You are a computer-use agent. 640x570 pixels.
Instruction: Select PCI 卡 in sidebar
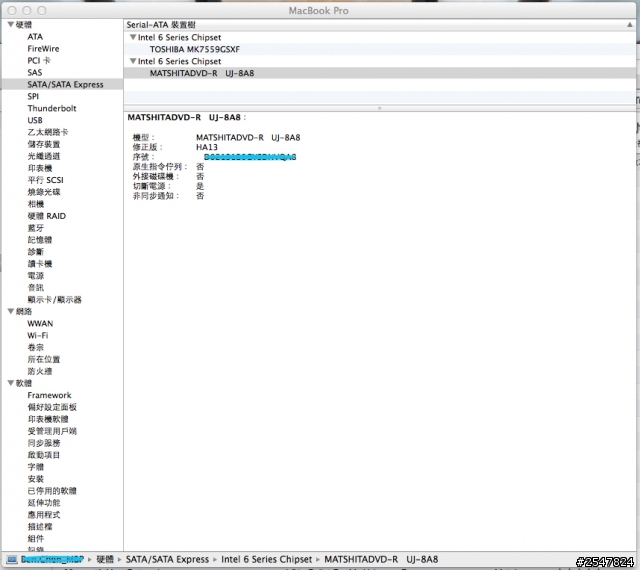coord(39,60)
